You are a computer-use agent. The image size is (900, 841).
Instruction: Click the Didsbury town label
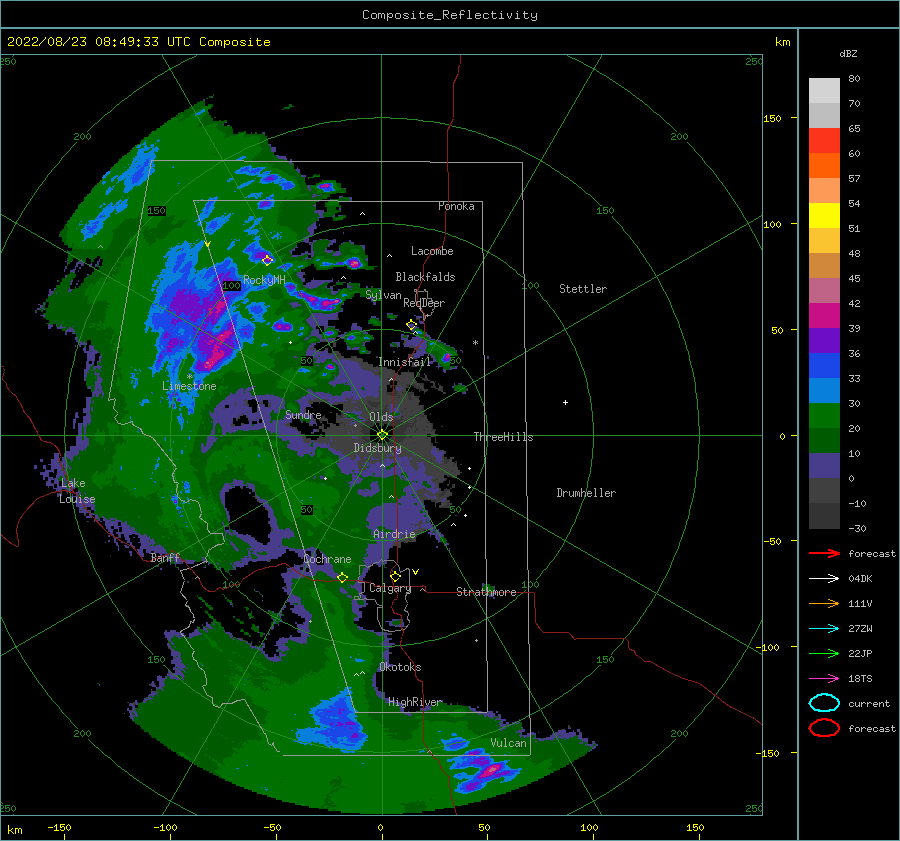pyautogui.click(x=377, y=448)
